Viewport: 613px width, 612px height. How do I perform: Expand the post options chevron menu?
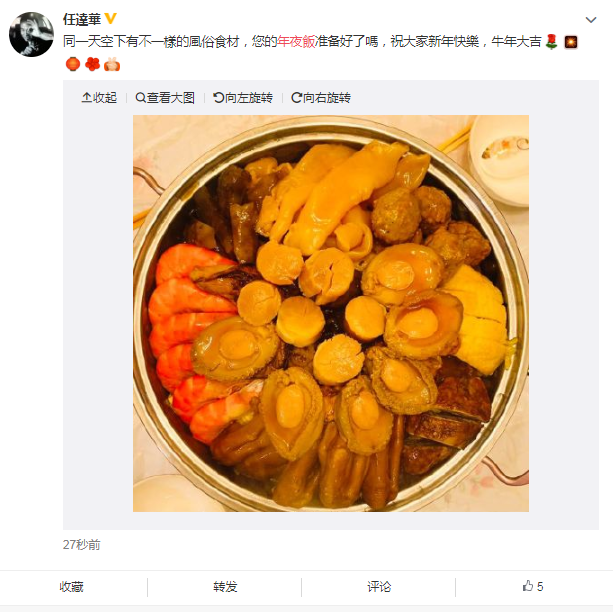(x=591, y=20)
